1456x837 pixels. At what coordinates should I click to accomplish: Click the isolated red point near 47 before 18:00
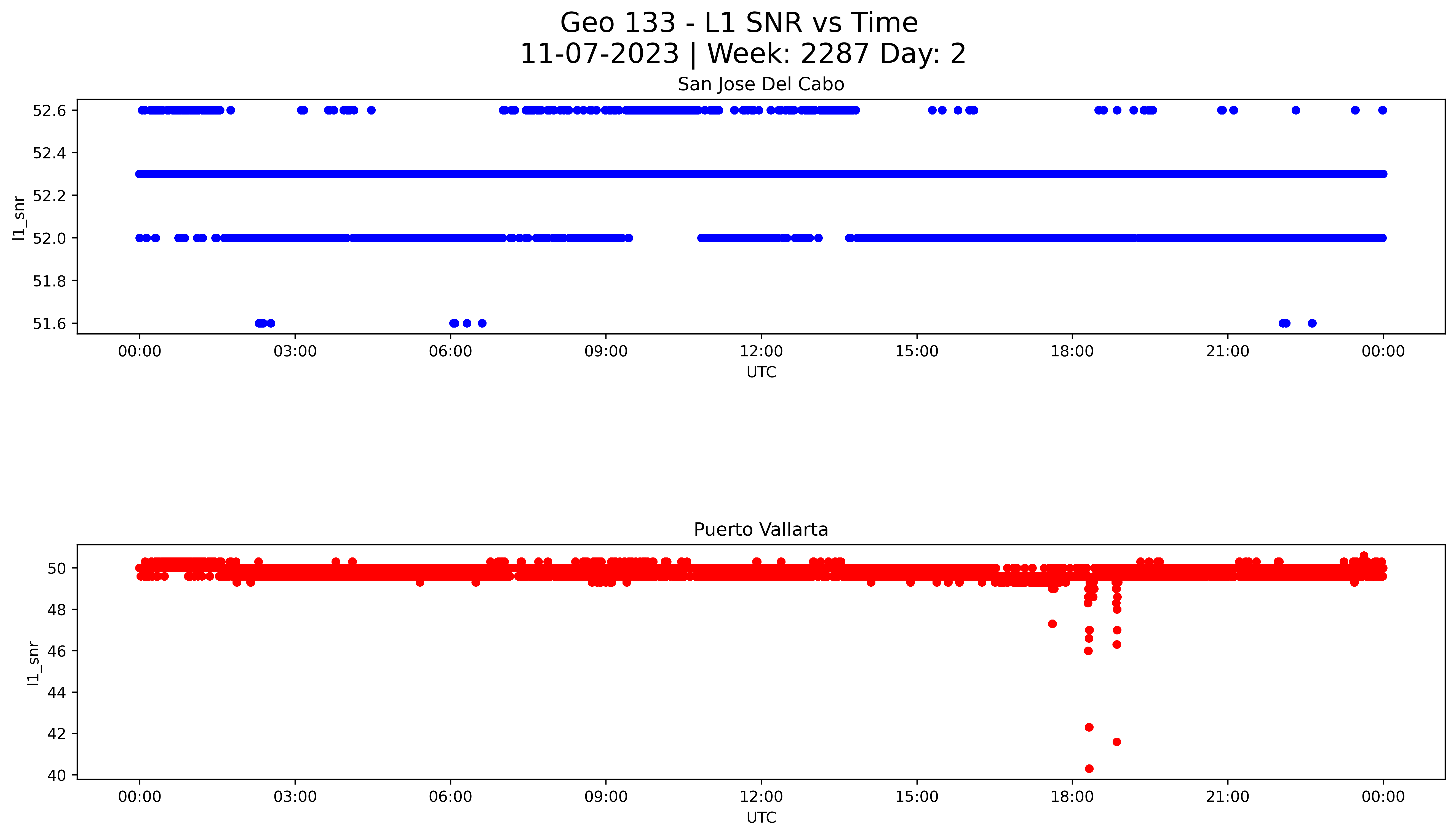click(1052, 624)
